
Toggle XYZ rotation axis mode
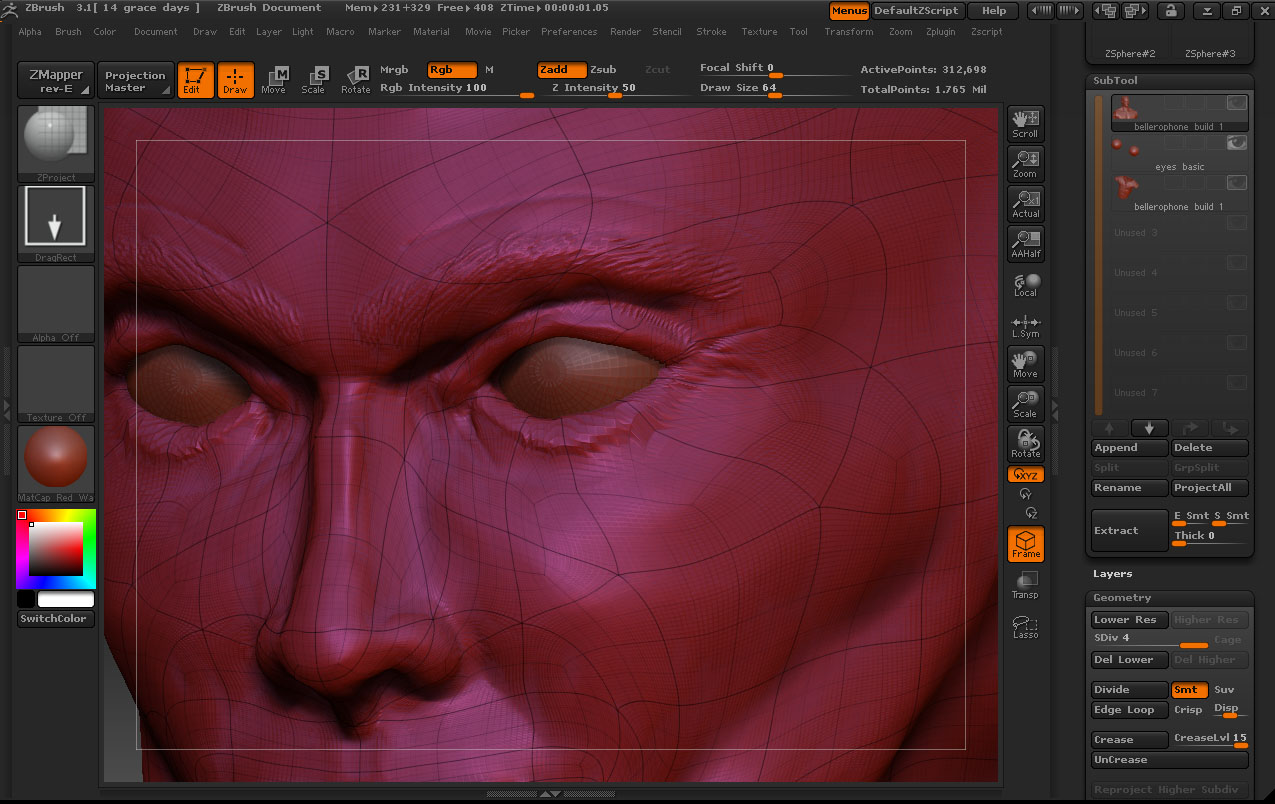pyautogui.click(x=1025, y=475)
